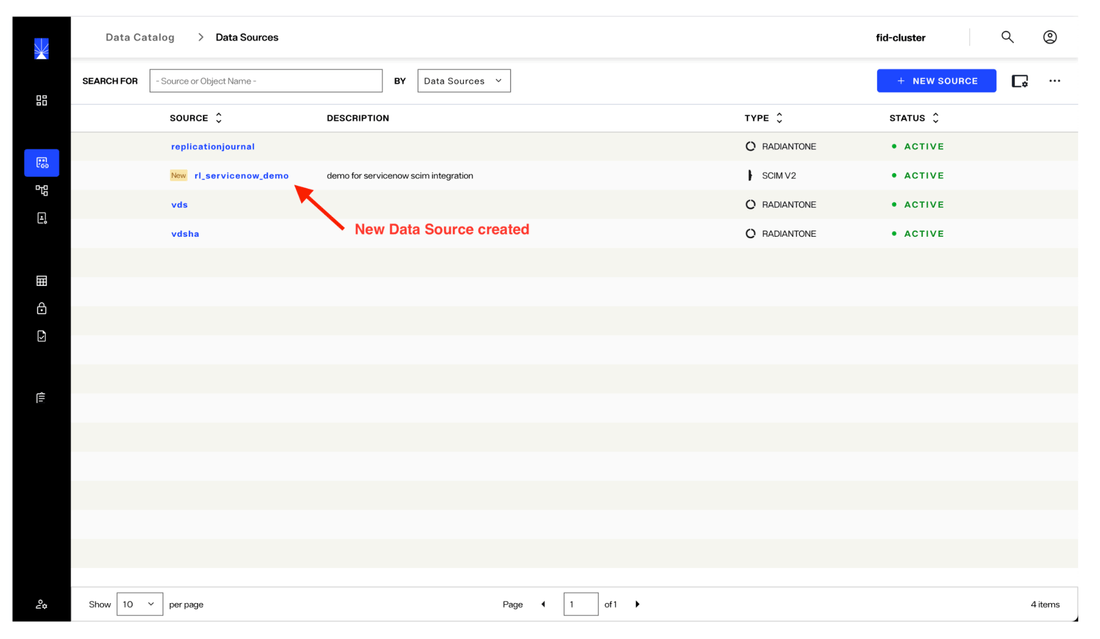Click the panel settings icon beside New Source
This screenshot has width=1100, height=639.
1020,81
